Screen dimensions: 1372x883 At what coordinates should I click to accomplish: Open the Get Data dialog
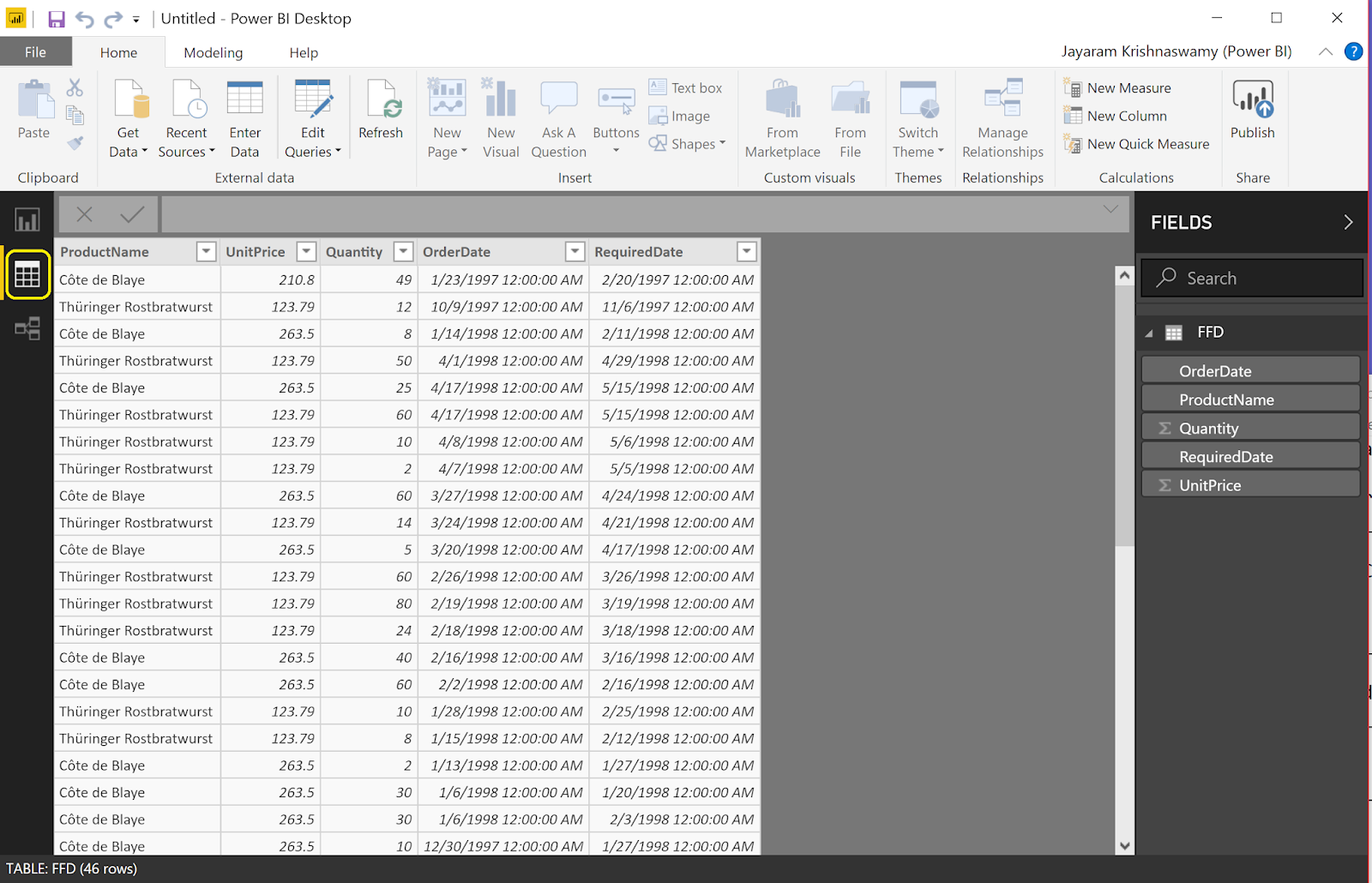pos(127,116)
